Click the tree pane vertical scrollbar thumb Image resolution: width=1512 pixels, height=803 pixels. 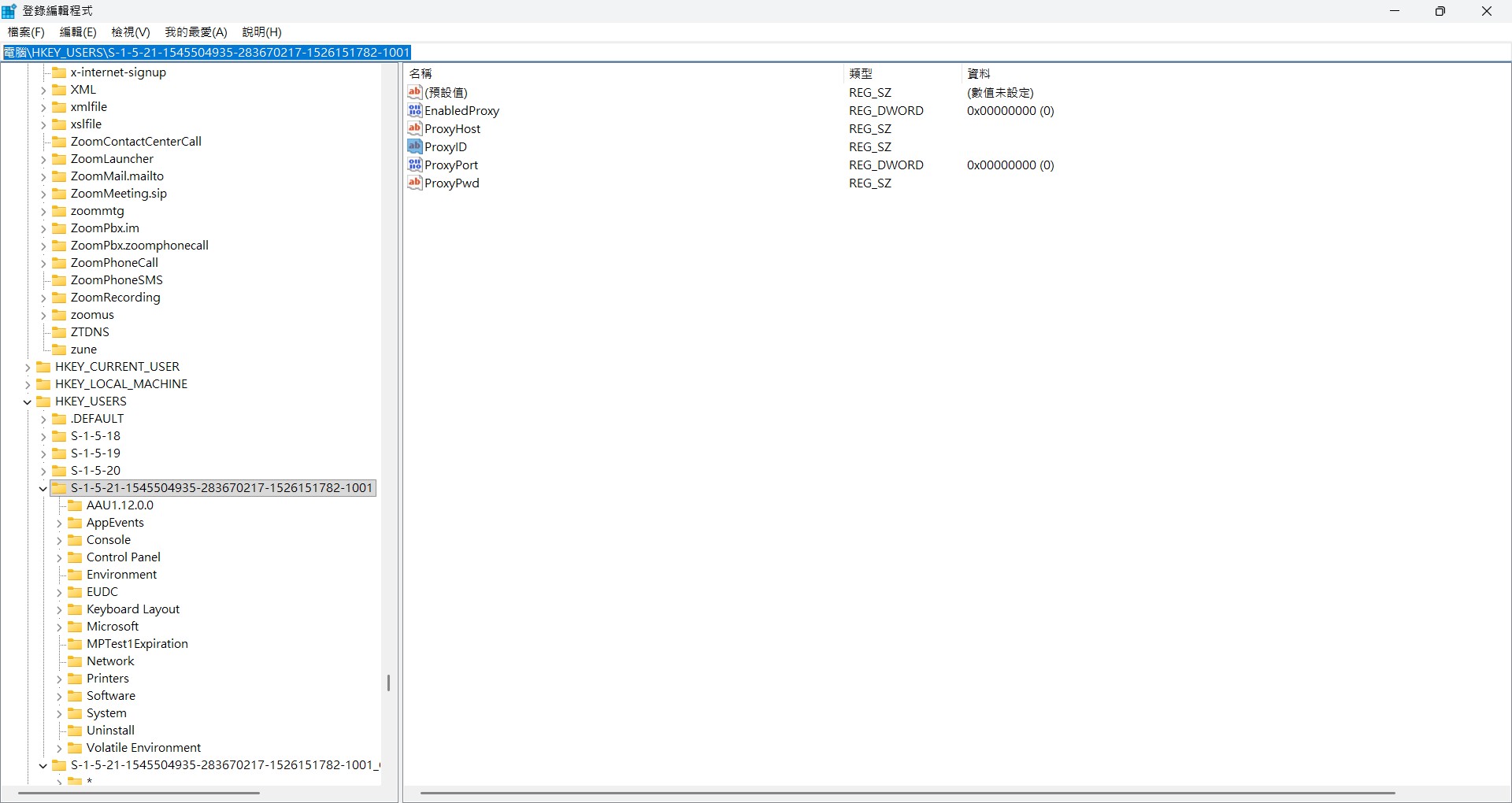[388, 683]
